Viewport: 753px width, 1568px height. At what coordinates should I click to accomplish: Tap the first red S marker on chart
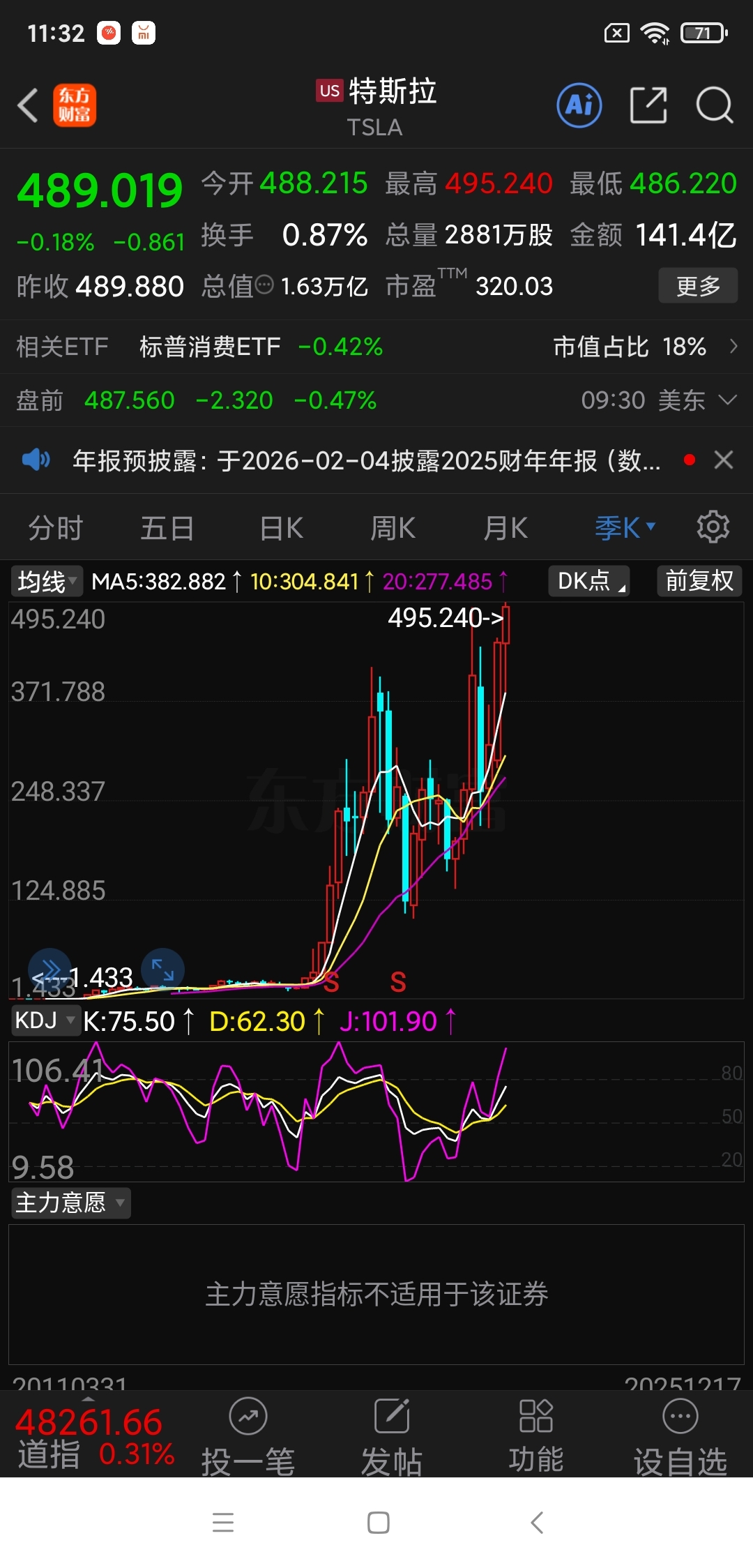[331, 982]
